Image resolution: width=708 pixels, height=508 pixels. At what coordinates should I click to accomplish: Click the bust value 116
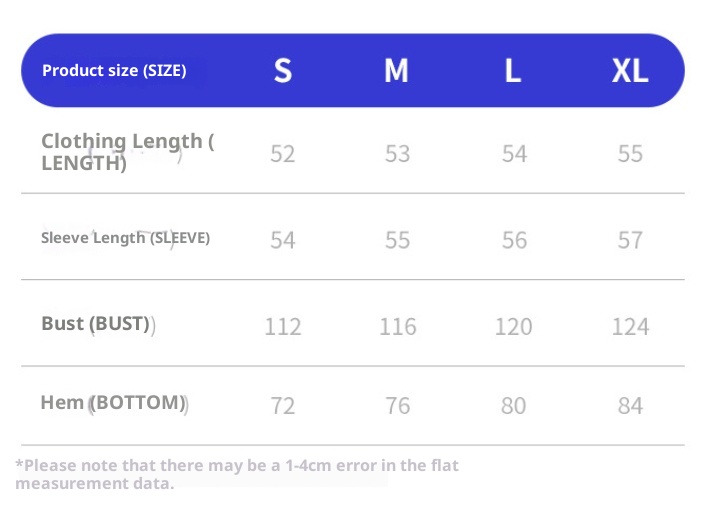pos(397,327)
